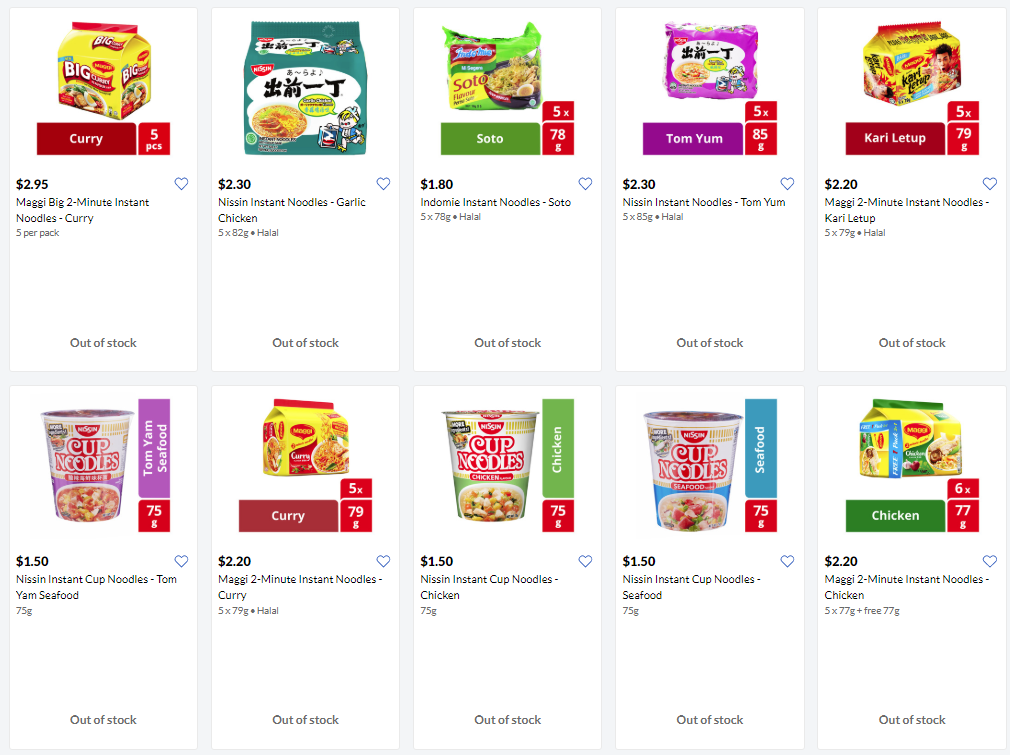Favorite Maggi Big 2-Minute Curry noodles
The image size is (1010, 755).
(x=181, y=184)
